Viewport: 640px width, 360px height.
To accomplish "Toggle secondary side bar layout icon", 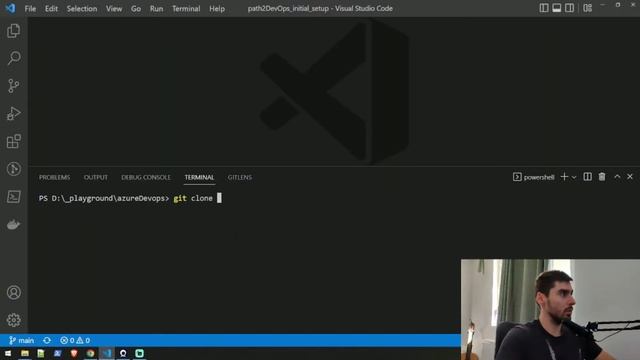I will [x=569, y=8].
